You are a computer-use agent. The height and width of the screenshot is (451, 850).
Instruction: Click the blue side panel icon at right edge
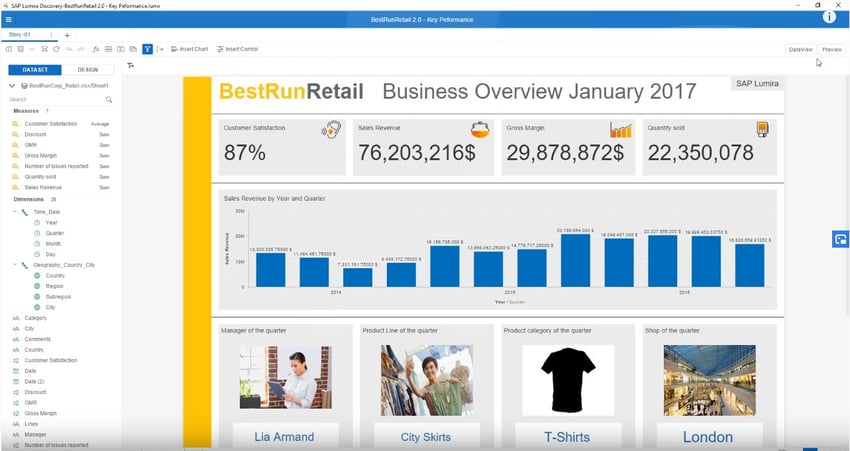(840, 239)
